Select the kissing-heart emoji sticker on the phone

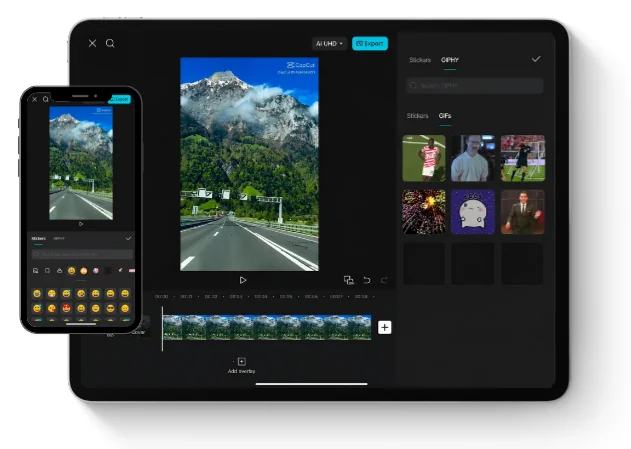52,308
